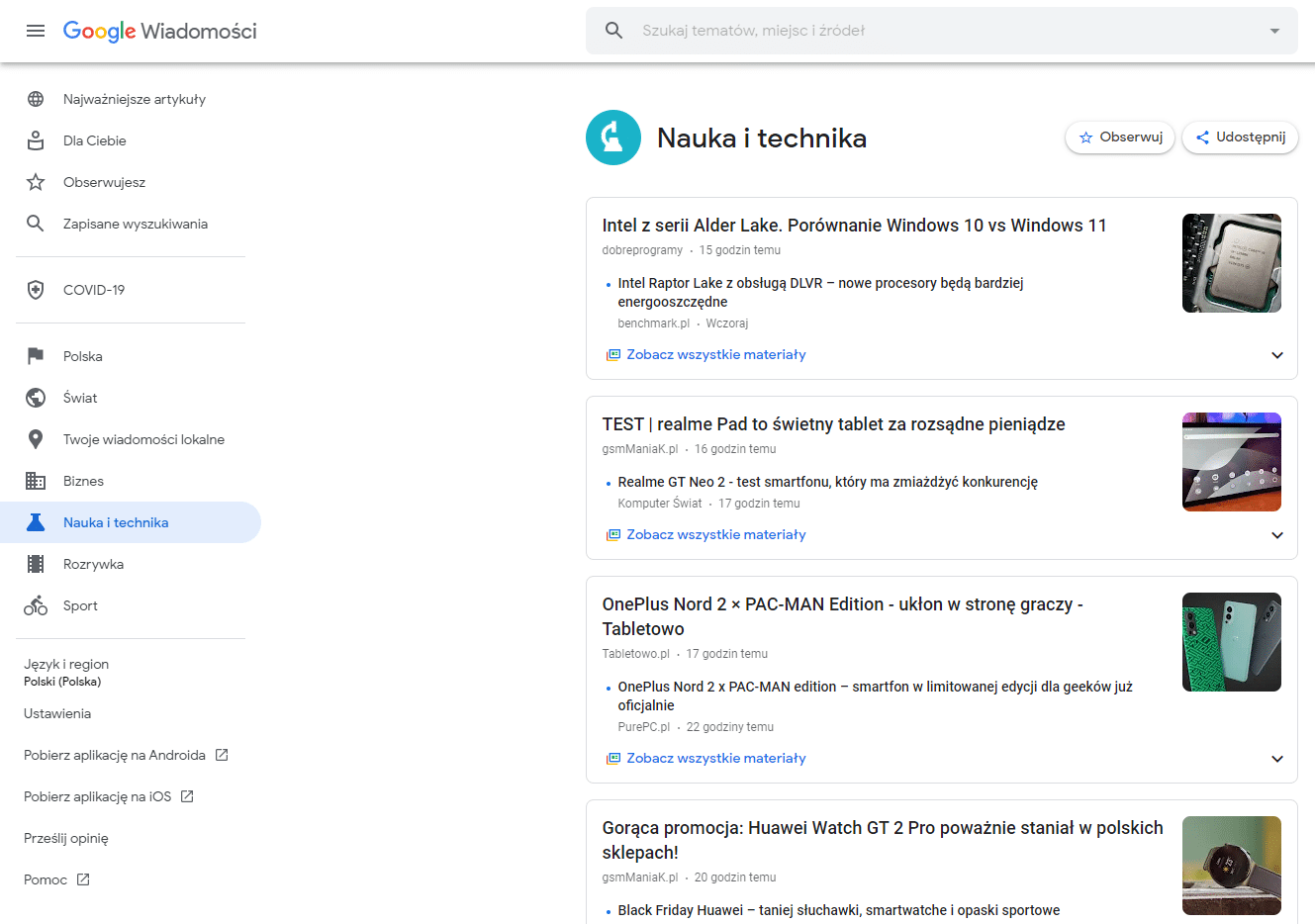The width and height of the screenshot is (1315, 924).
Task: Open the search options dropdown arrow
Action: click(x=1274, y=31)
